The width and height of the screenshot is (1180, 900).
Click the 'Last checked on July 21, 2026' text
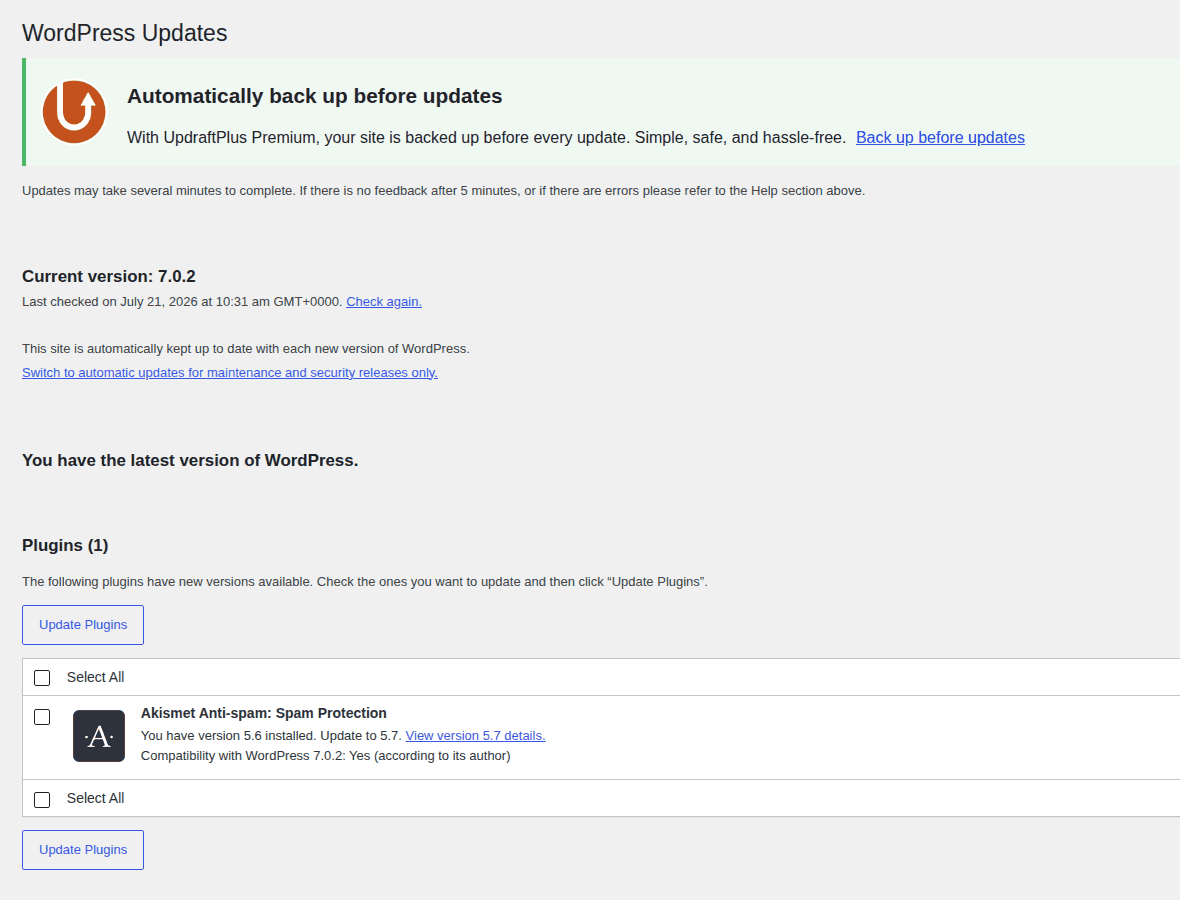[x=182, y=302]
